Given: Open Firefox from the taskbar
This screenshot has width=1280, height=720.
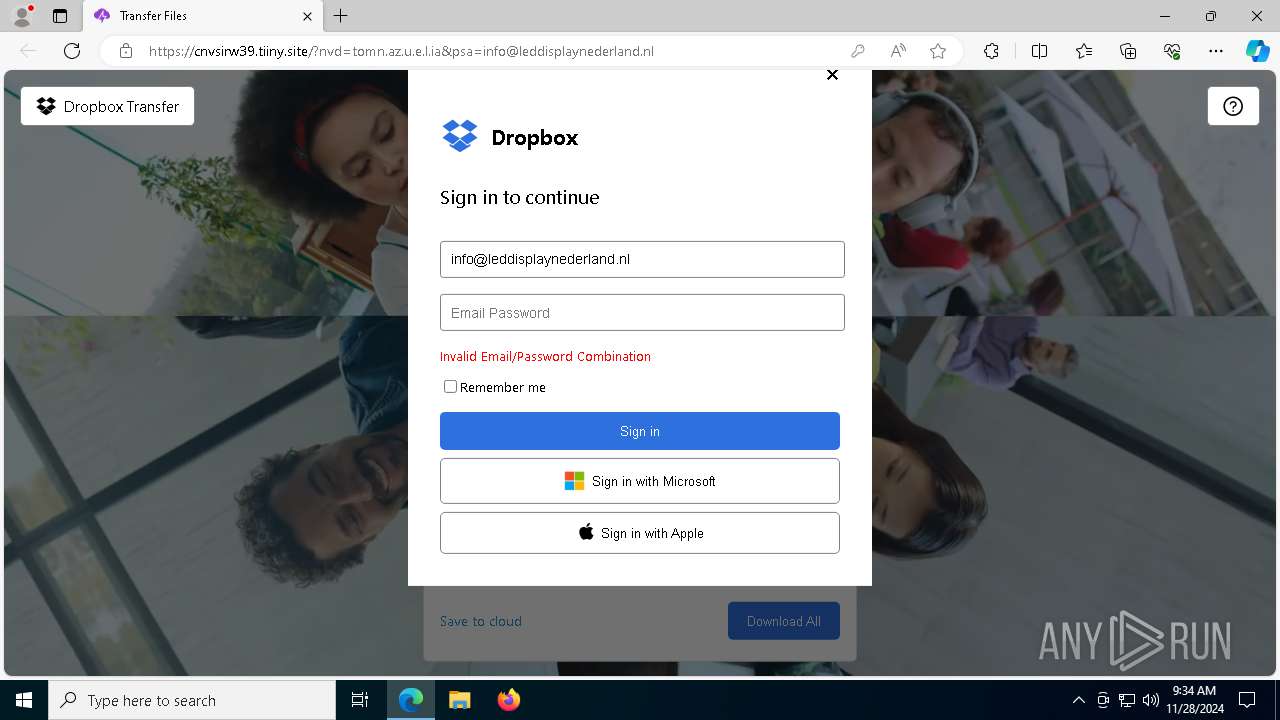Looking at the screenshot, I should [509, 700].
